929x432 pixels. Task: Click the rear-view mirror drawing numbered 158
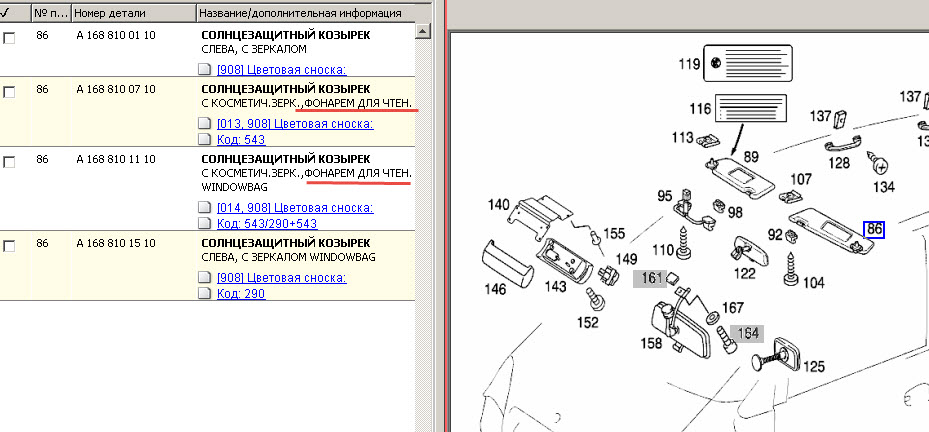[x=683, y=326]
